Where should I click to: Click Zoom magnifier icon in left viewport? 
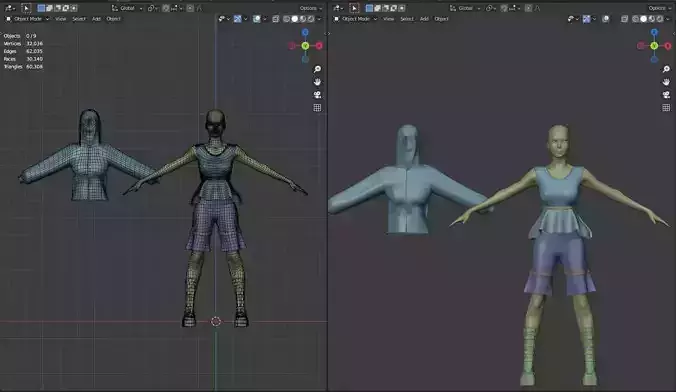tap(317, 69)
